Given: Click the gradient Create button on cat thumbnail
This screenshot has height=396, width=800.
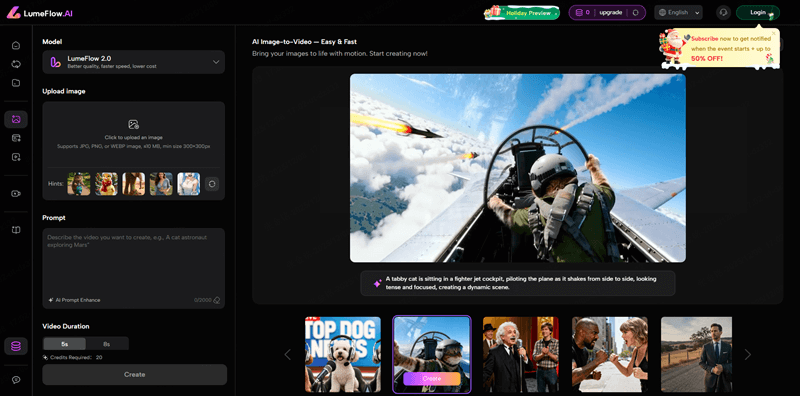Looking at the screenshot, I should [432, 379].
